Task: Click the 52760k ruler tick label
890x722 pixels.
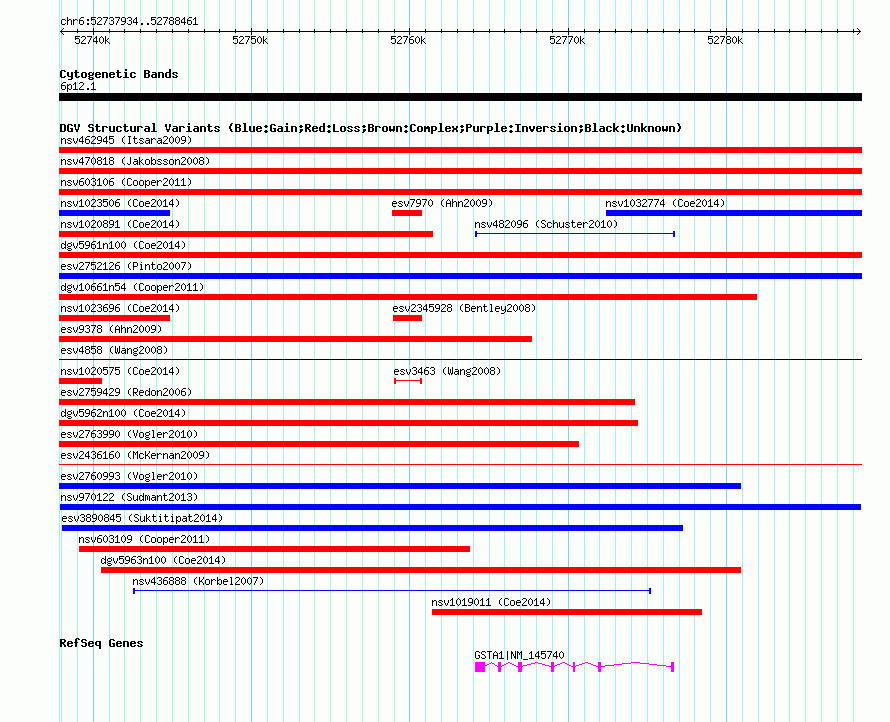Action: [408, 40]
